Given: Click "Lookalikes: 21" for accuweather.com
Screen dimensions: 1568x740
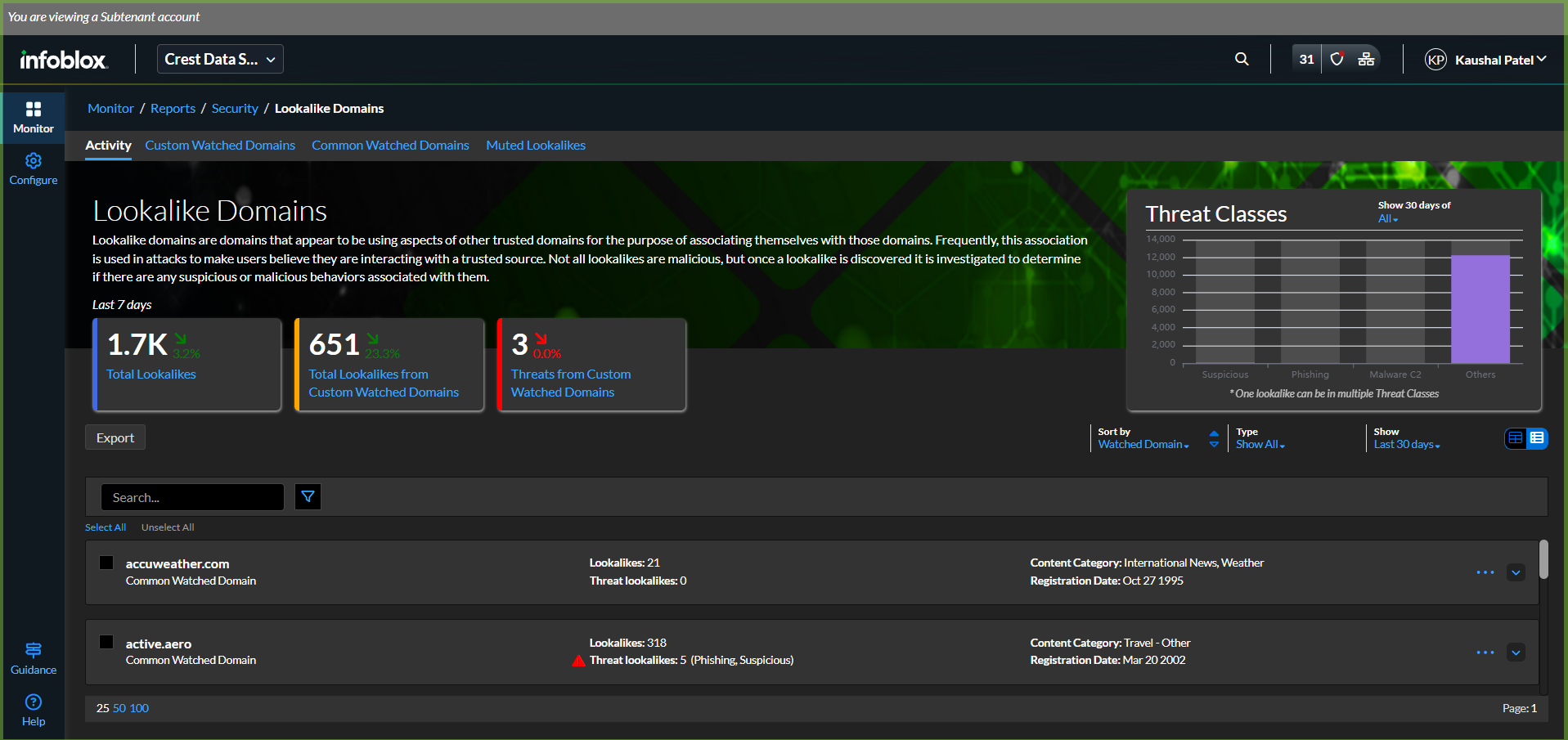Looking at the screenshot, I should coord(625,563).
